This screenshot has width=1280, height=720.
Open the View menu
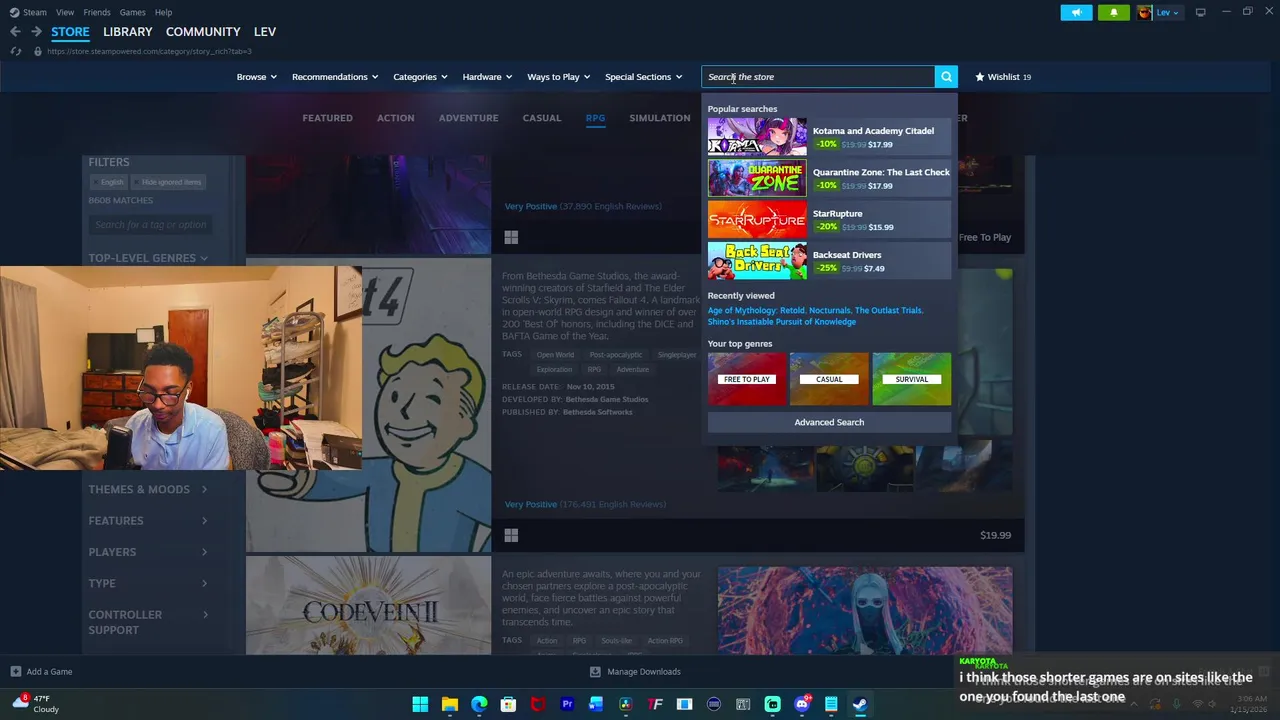65,12
